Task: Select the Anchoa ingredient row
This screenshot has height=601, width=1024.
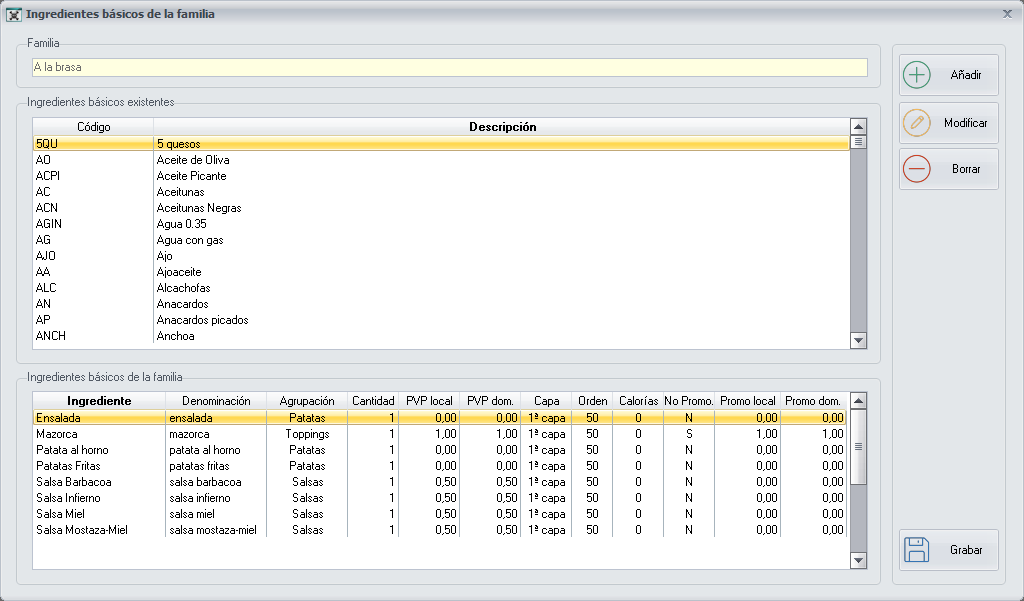Action: [x=175, y=336]
